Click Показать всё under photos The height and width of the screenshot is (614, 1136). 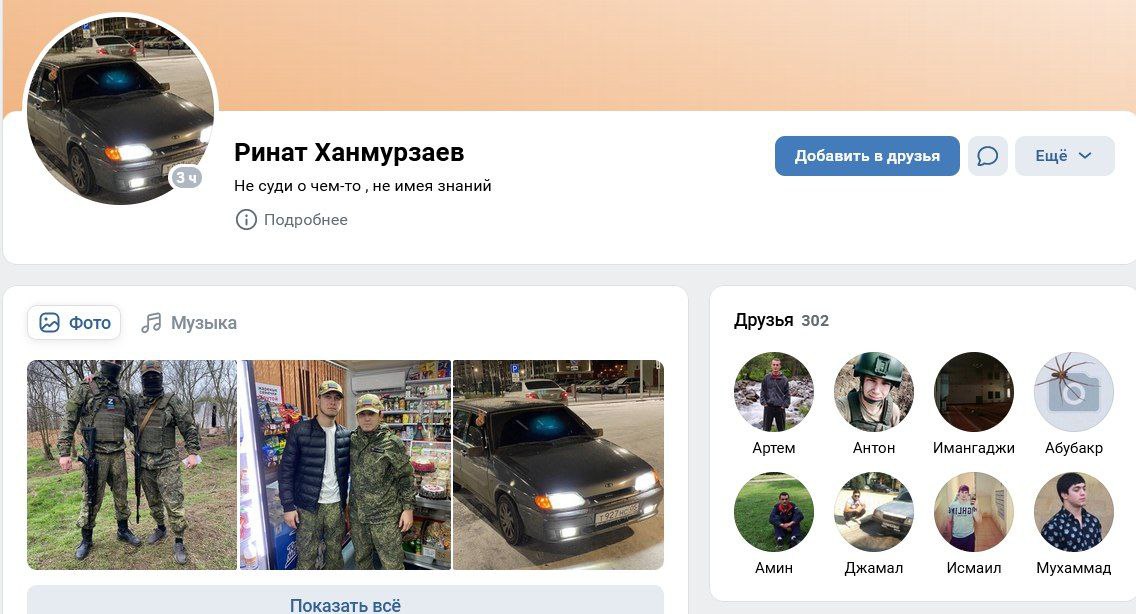tap(346, 602)
